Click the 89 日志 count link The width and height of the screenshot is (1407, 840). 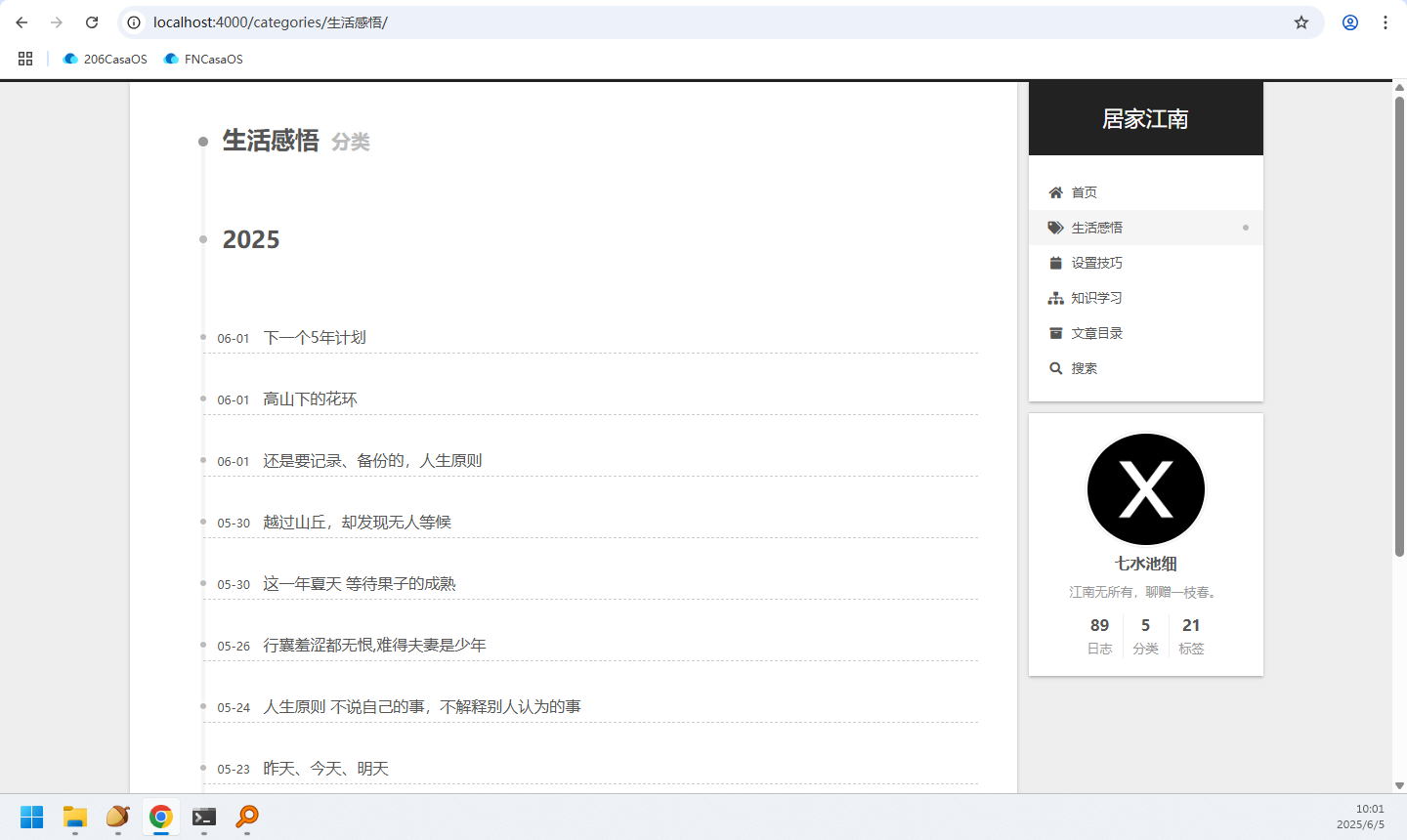click(x=1099, y=636)
